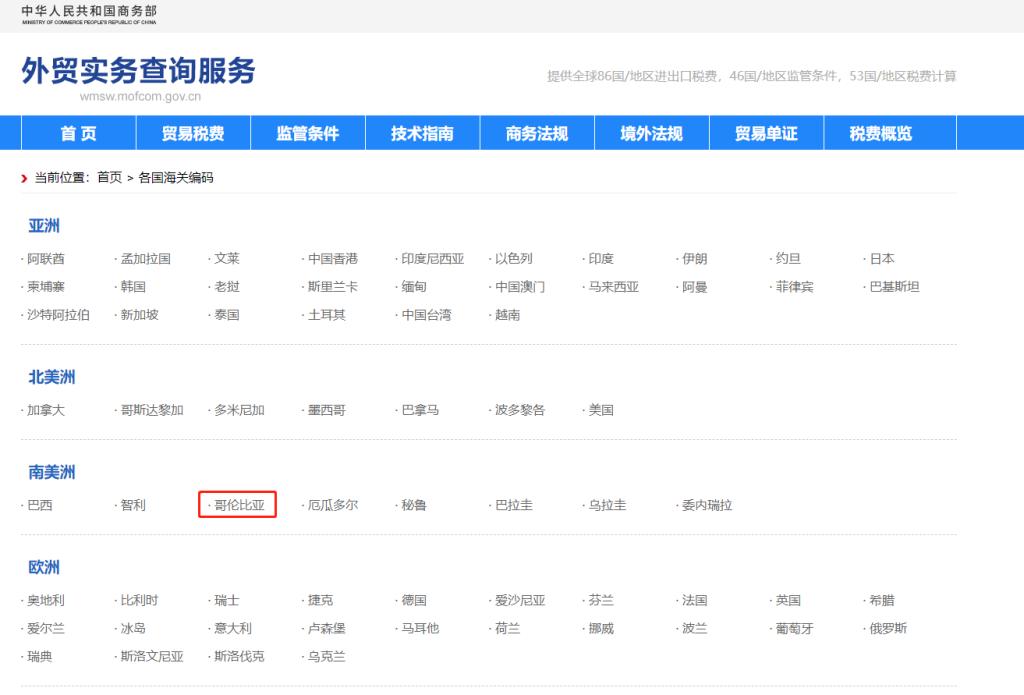Open 日本 customs codes
The image size is (1024, 695).
(x=882, y=259)
